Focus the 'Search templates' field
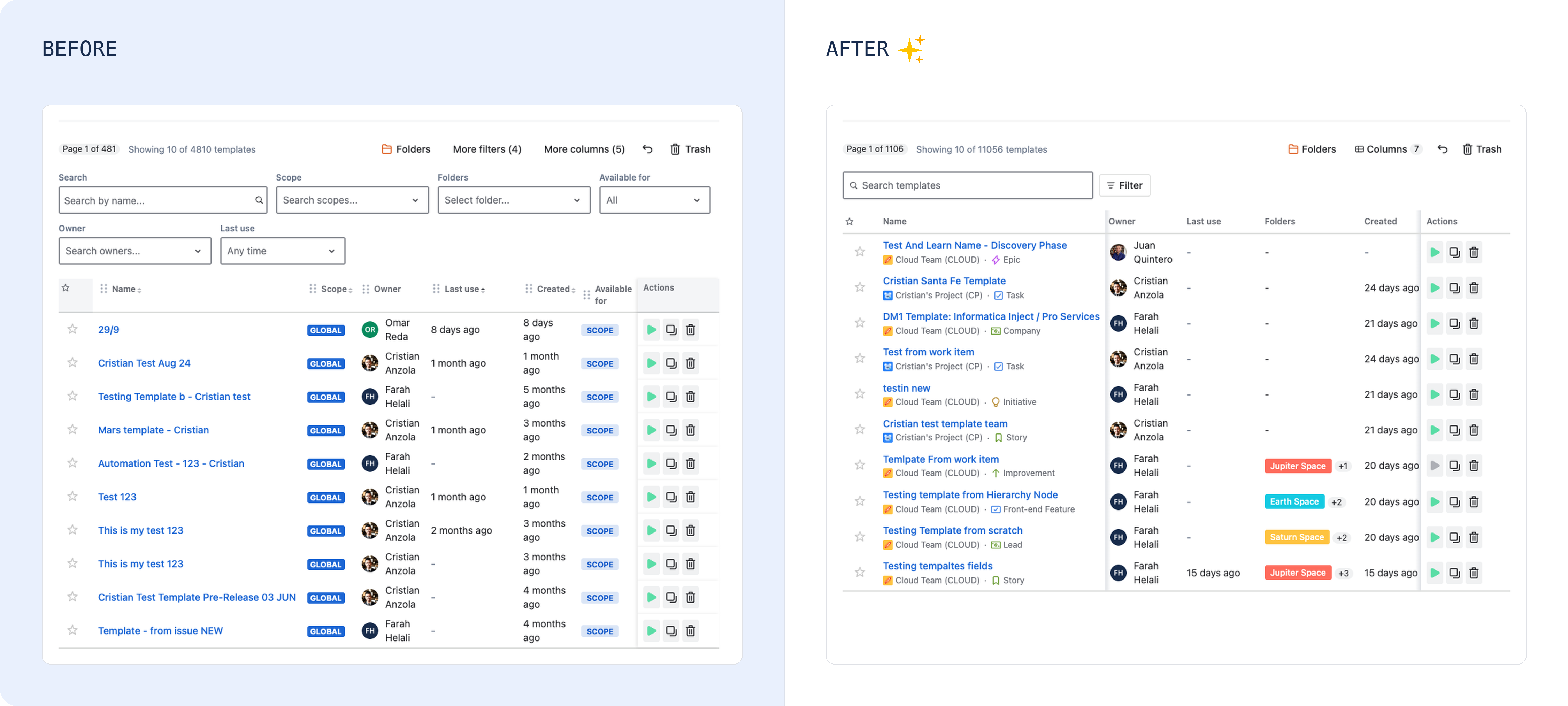Screen dimensions: 1568x706 click(x=967, y=186)
